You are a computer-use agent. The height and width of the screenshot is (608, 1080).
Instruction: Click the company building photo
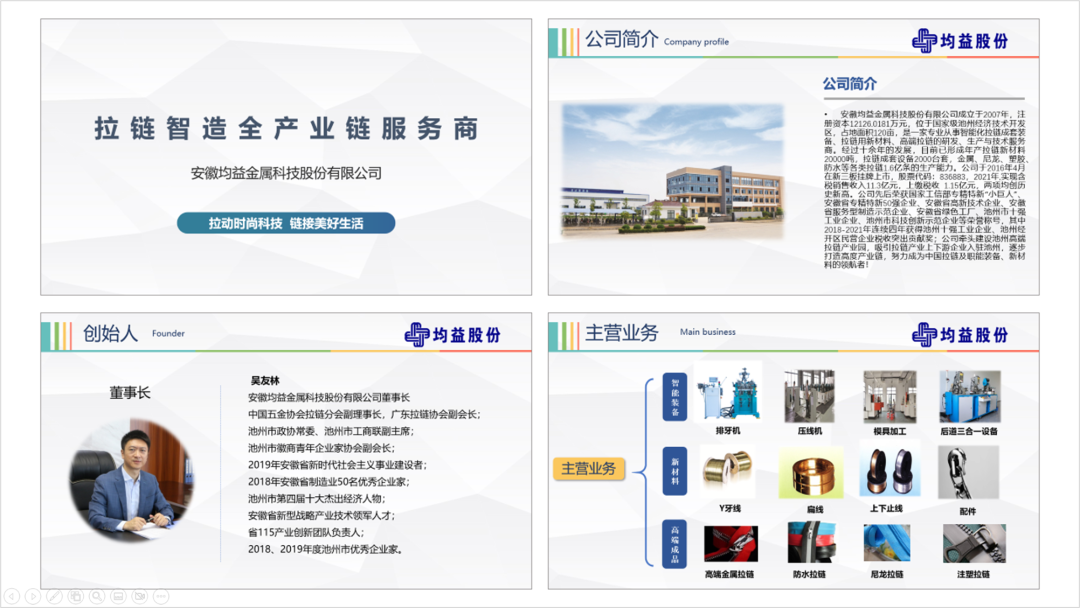[x=673, y=170]
